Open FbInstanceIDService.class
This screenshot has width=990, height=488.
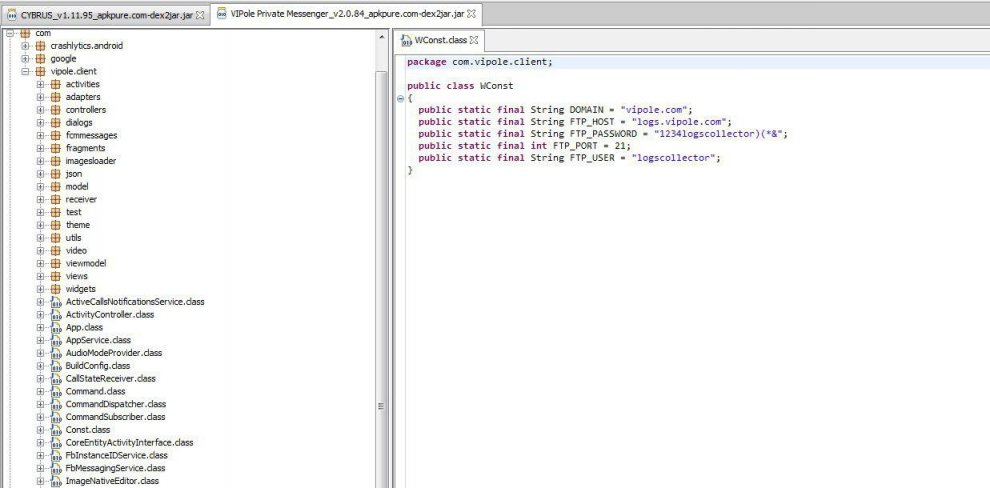click(116, 455)
